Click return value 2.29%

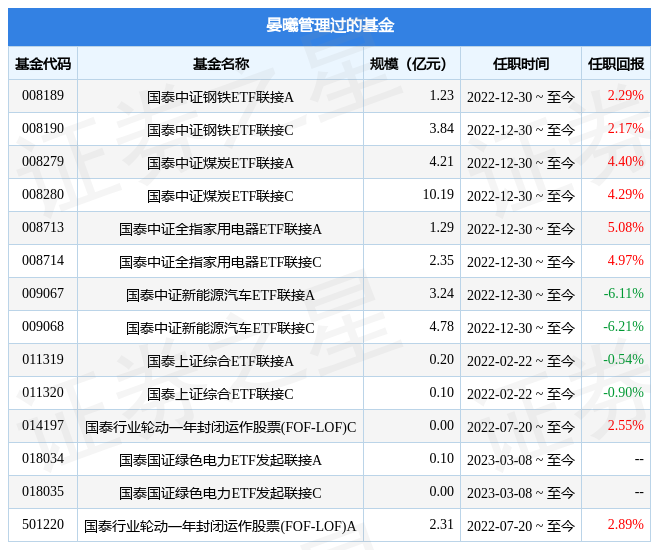pyautogui.click(x=625, y=95)
